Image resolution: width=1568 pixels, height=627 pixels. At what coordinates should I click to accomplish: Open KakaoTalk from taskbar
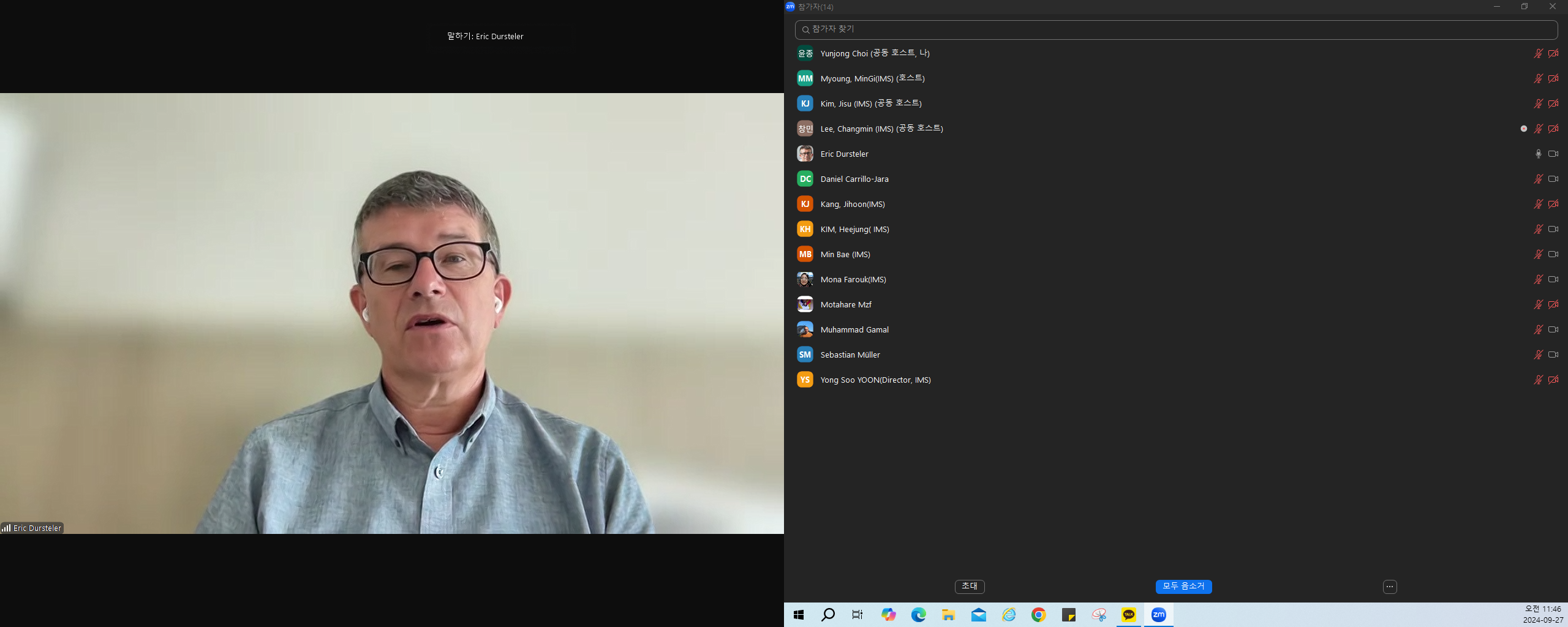pyautogui.click(x=1129, y=615)
